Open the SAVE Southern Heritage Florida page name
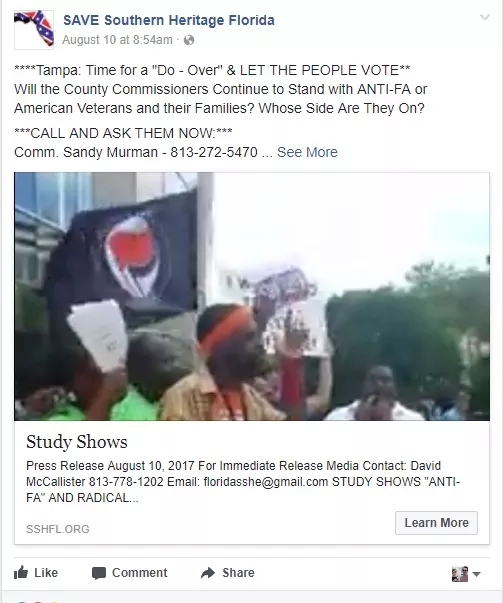The height and width of the screenshot is (603, 503). pos(169,20)
